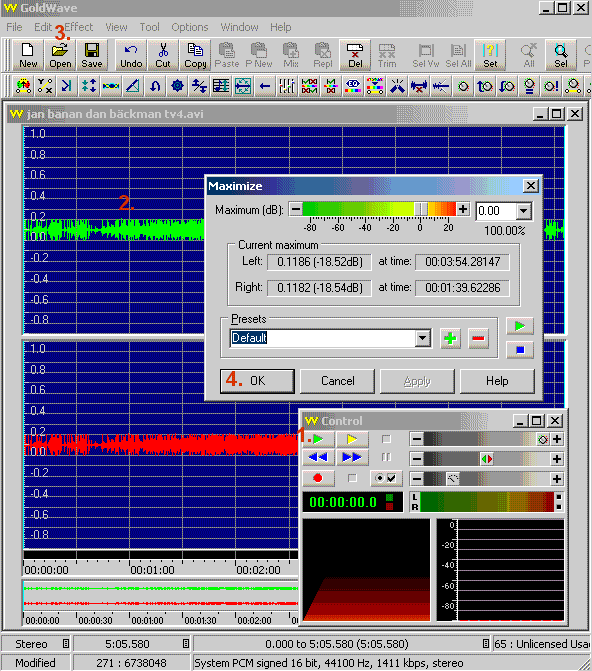The width and height of the screenshot is (592, 671).
Task: Undo the last change
Action: coord(131,56)
